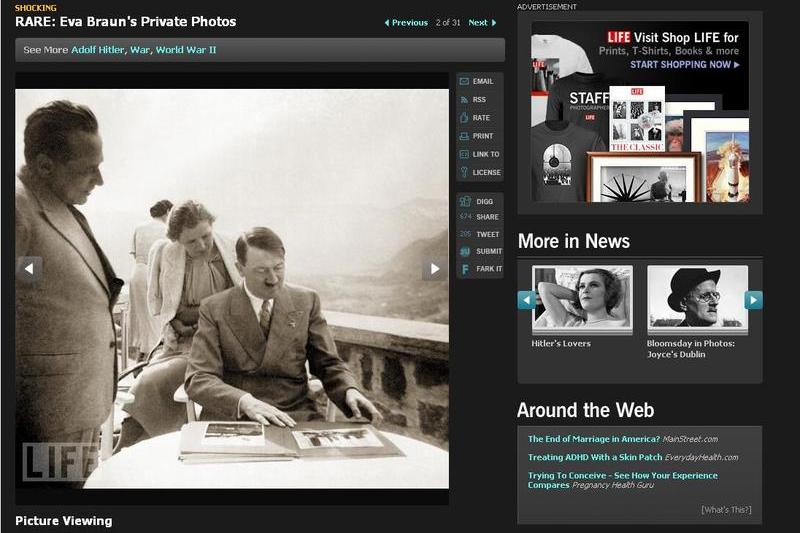Click the Submit social icon
Viewport: 800px width, 533px height.
[465, 251]
